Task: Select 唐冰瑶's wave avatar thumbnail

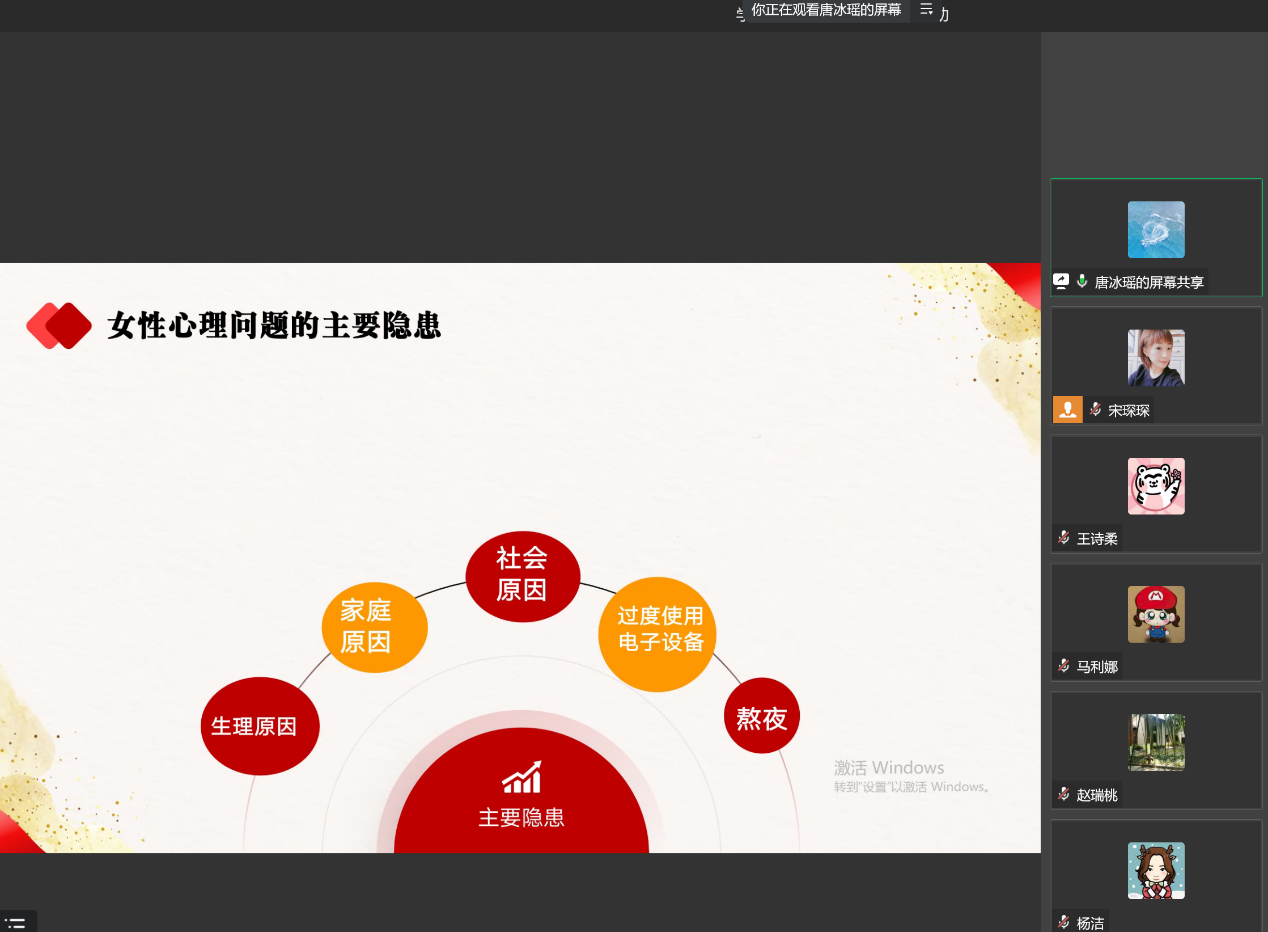Action: click(x=1156, y=230)
